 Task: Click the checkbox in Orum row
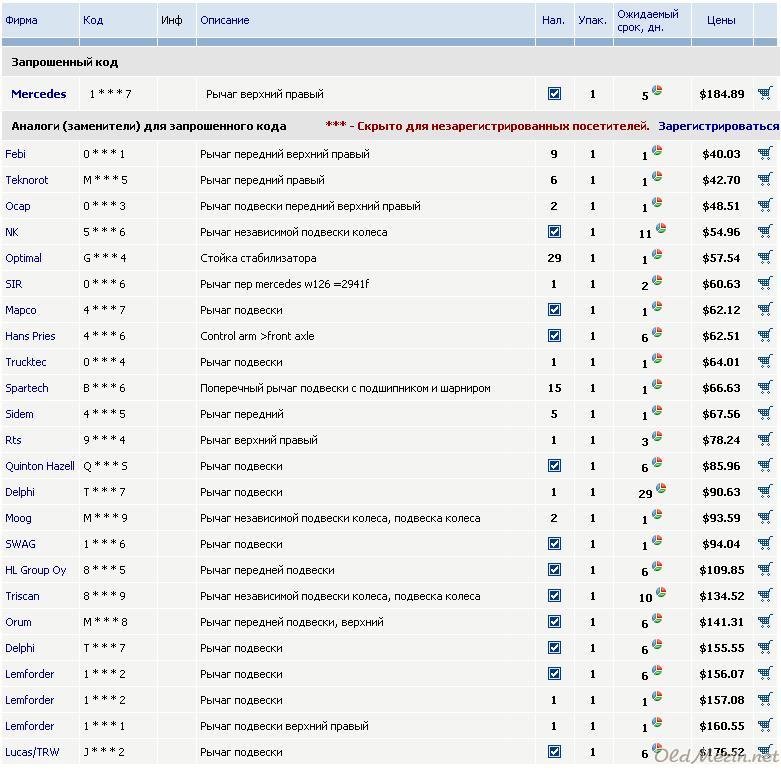click(554, 622)
